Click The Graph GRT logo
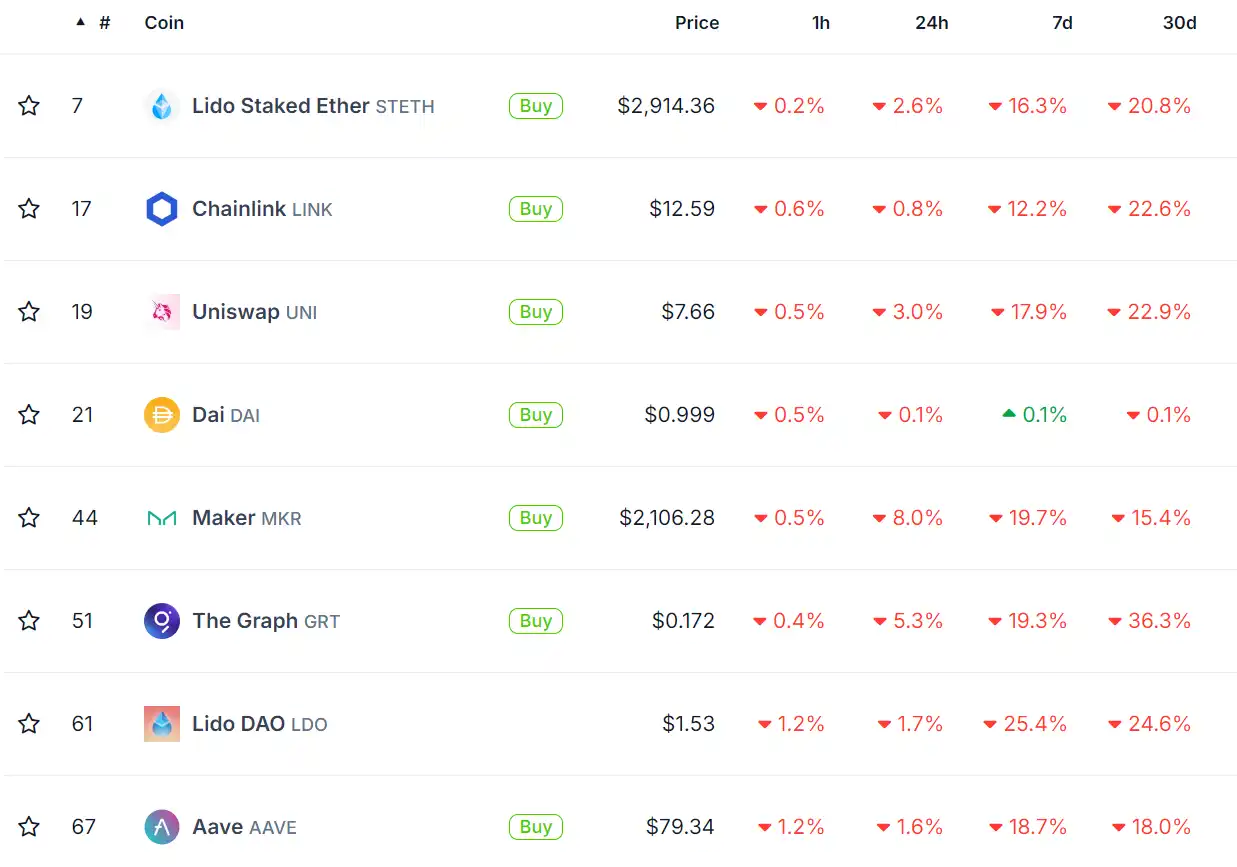The height and width of the screenshot is (867, 1237). (161, 621)
